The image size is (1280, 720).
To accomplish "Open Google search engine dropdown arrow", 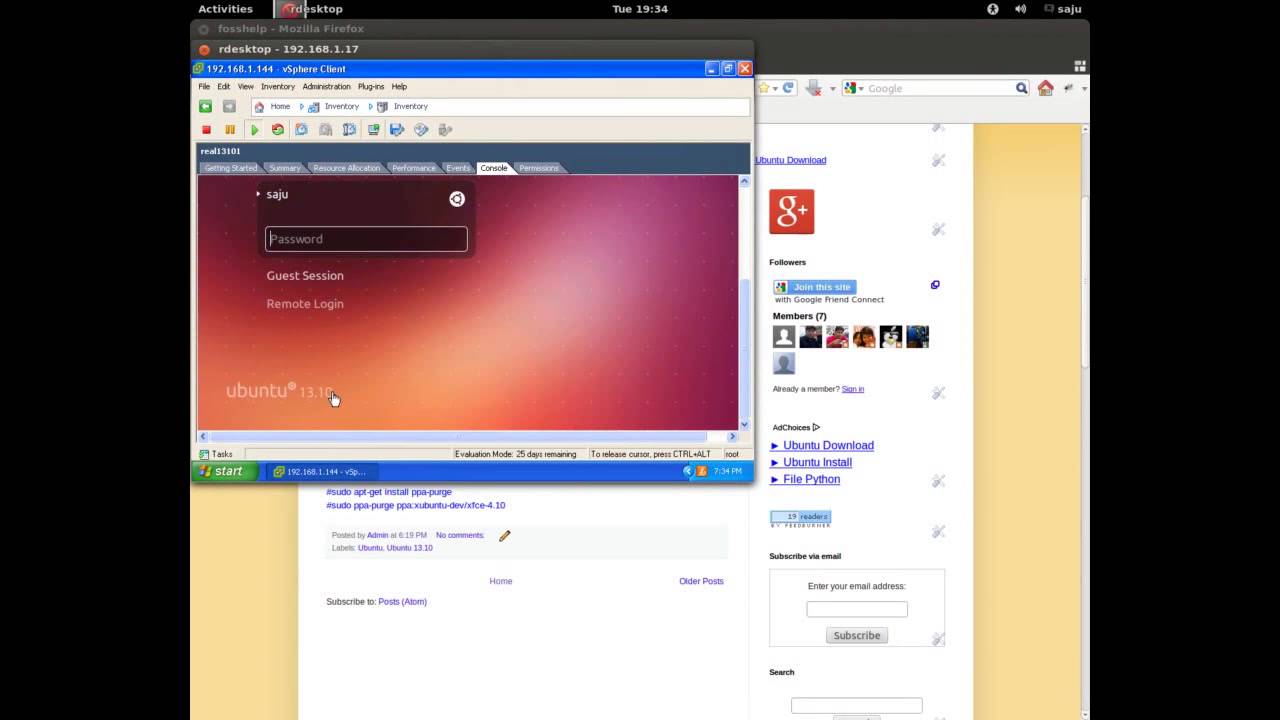I will pos(860,89).
